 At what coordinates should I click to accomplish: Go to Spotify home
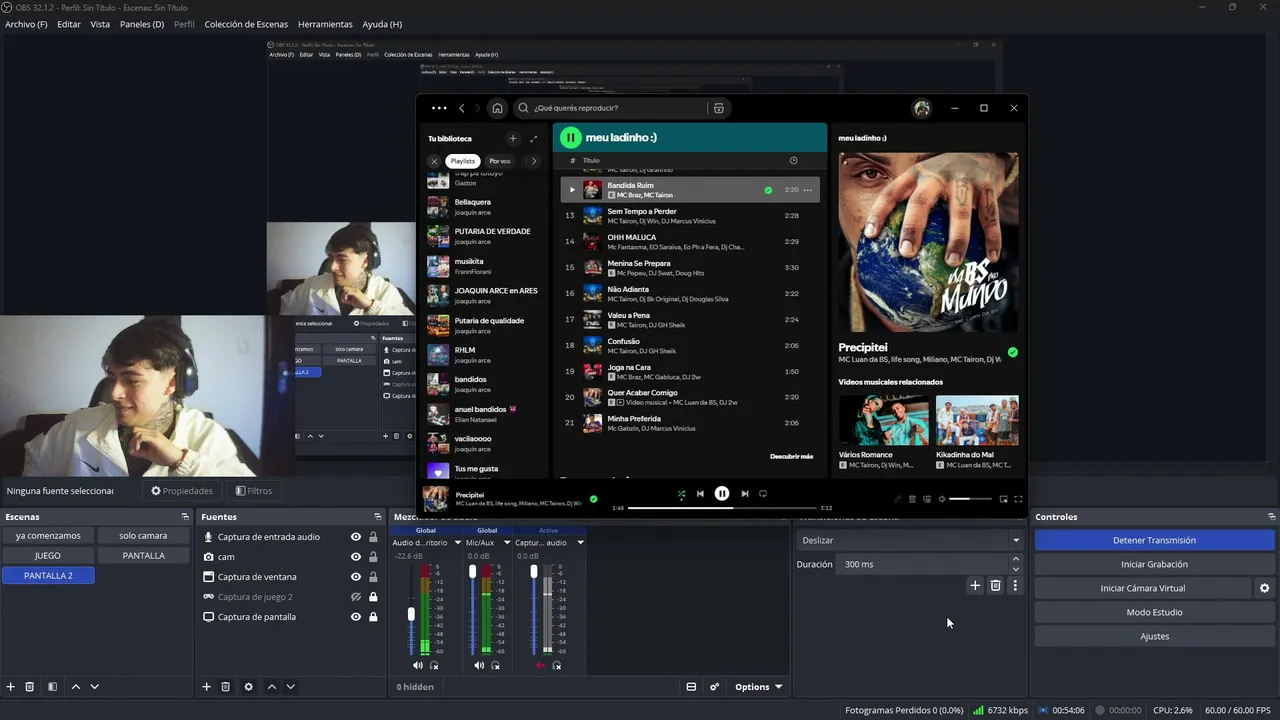click(497, 108)
